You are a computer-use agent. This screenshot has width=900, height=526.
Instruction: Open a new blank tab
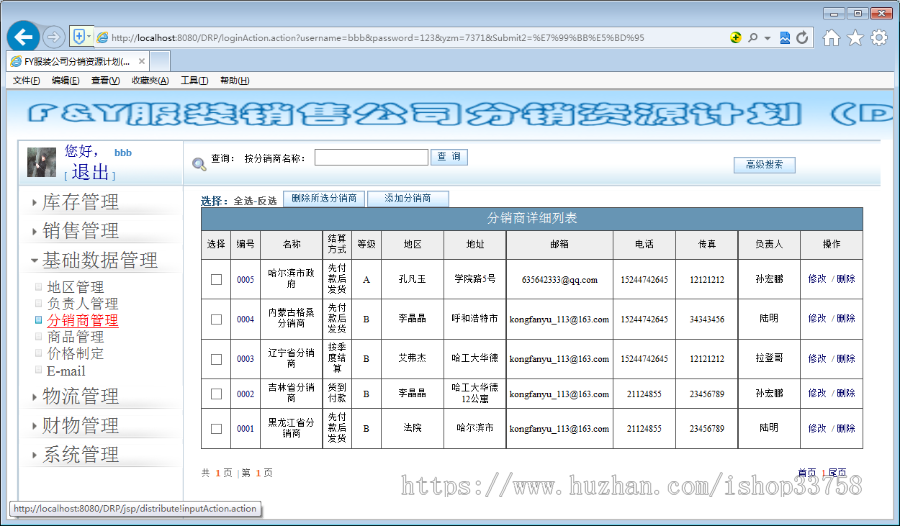click(x=160, y=61)
